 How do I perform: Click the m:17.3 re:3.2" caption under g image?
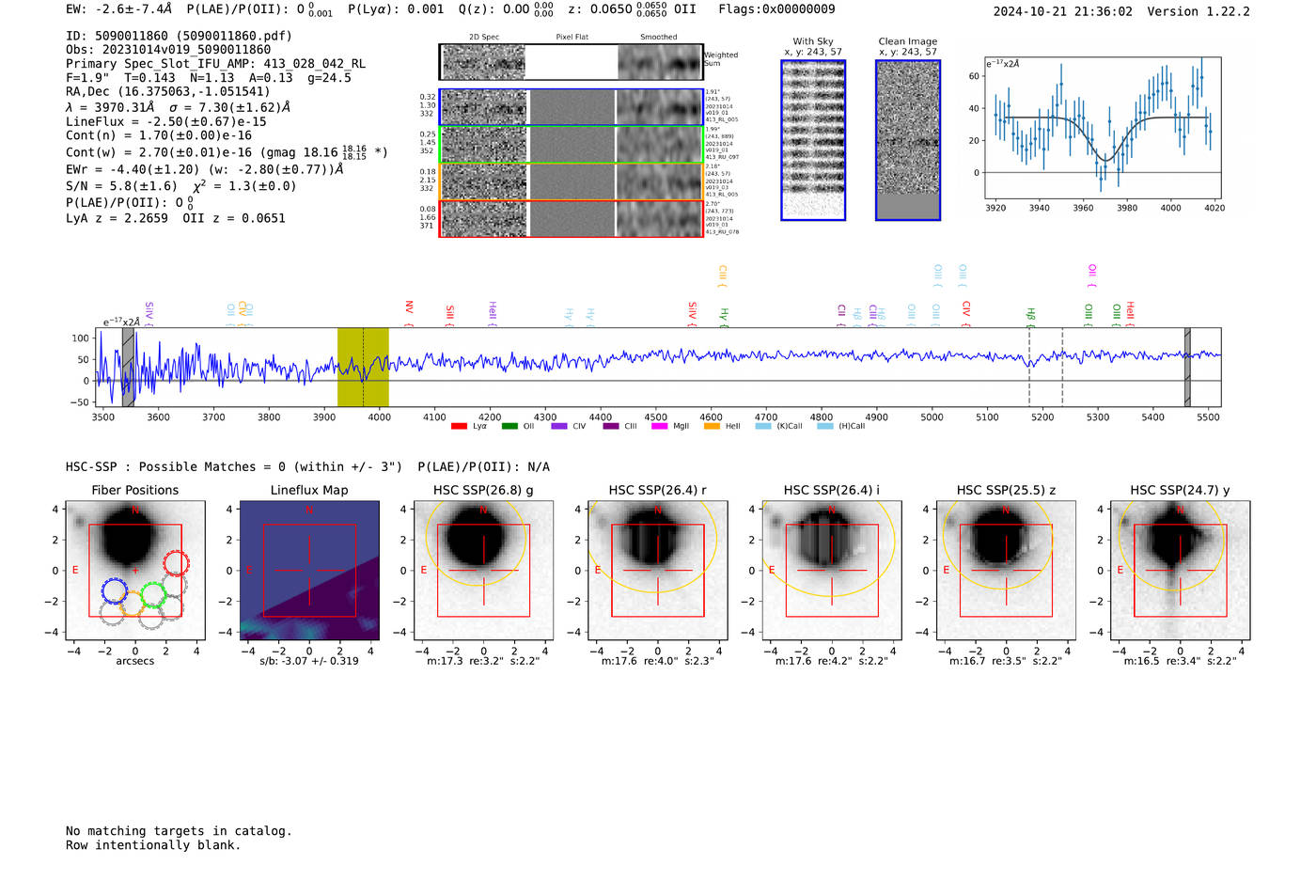point(483,661)
